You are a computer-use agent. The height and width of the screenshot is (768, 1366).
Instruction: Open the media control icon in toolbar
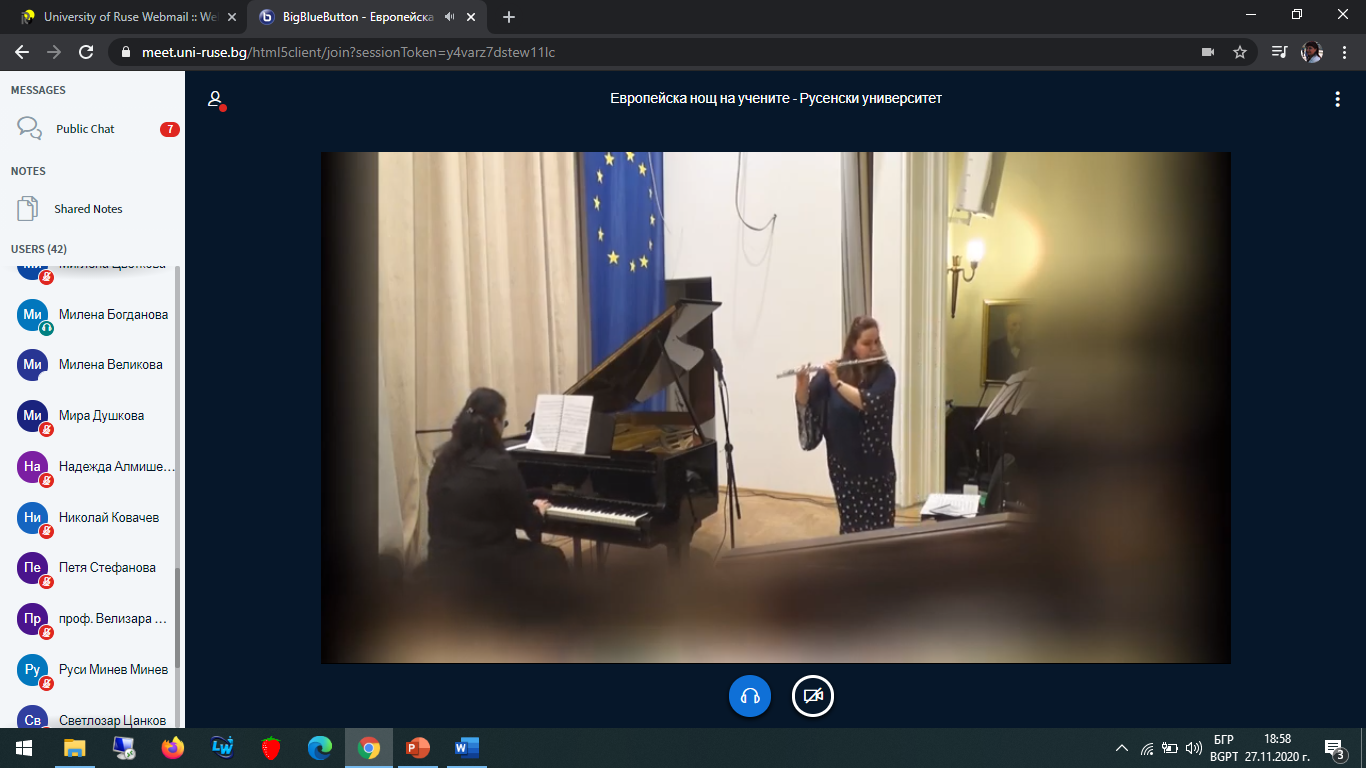1279,52
